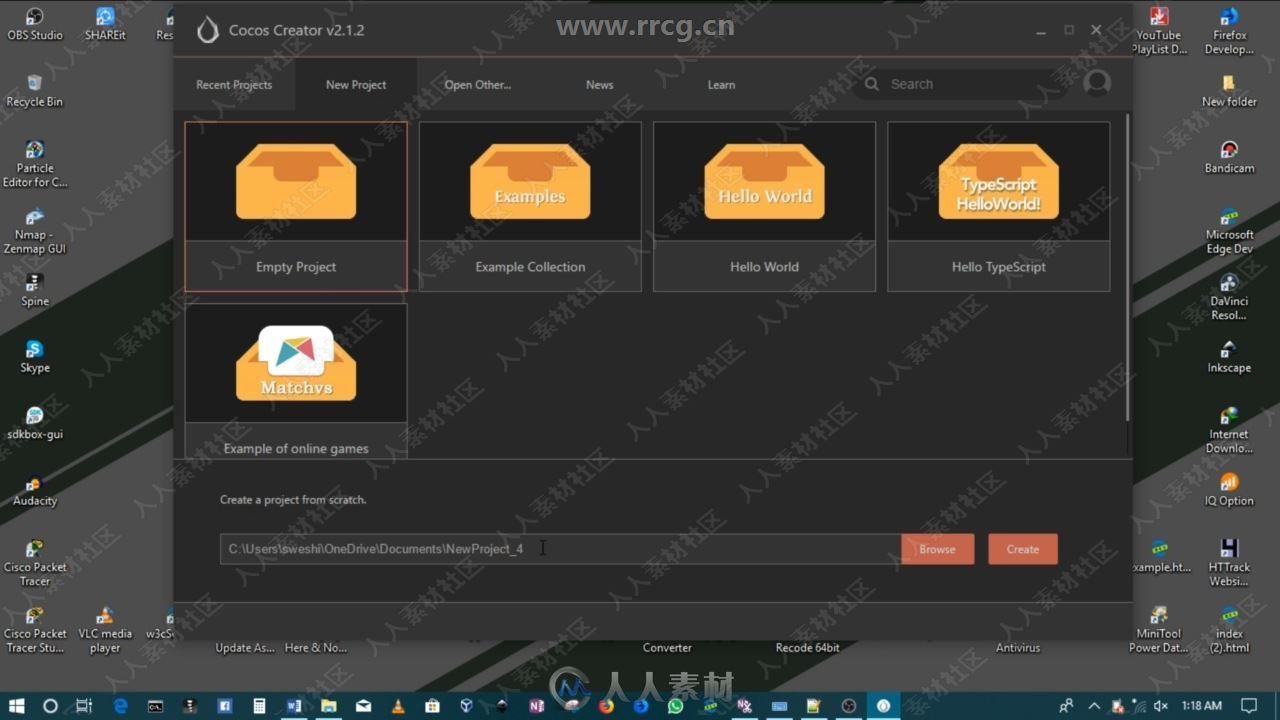Select the Matchvs online games example
Image resolution: width=1280 pixels, height=720 pixels.
click(296, 381)
